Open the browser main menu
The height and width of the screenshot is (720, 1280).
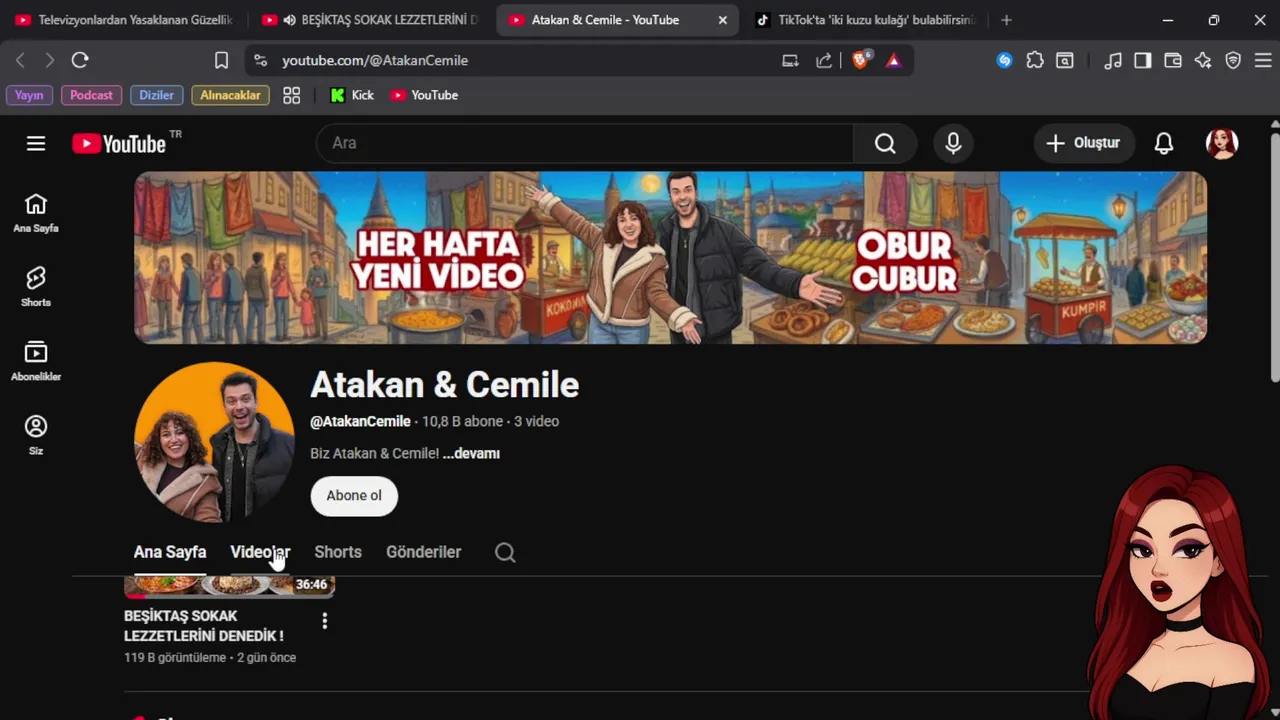point(1262,60)
